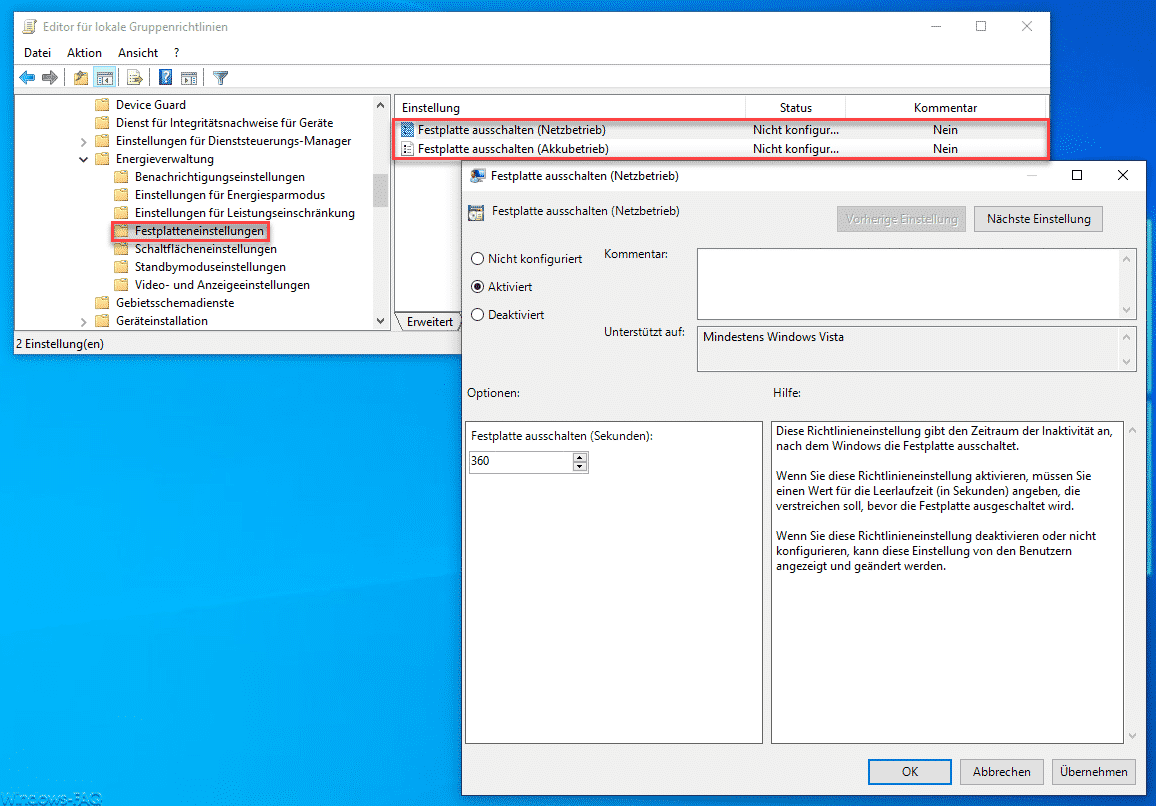Click the Abbrechen button
The width and height of the screenshot is (1156, 806).
[1001, 771]
